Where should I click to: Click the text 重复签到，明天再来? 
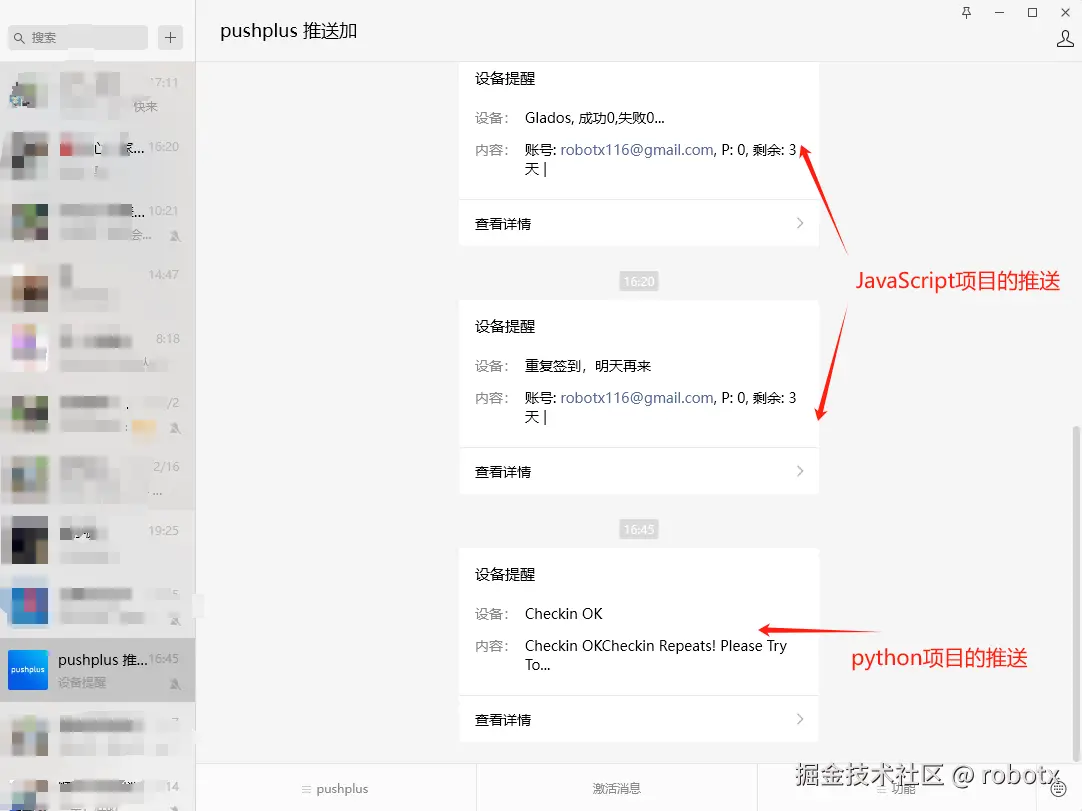point(587,366)
